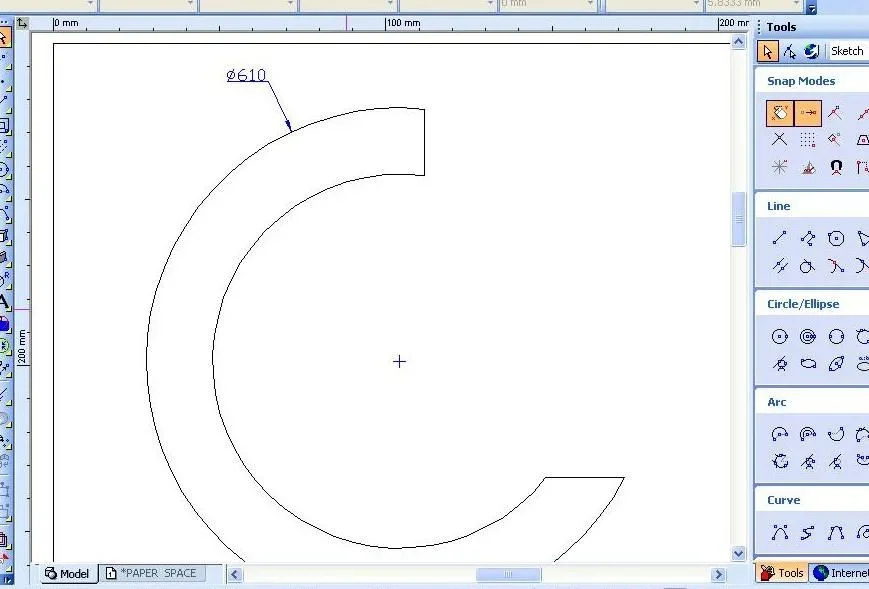Select the Line tangent to arc tool
The height and width of the screenshot is (589, 869).
(x=807, y=266)
